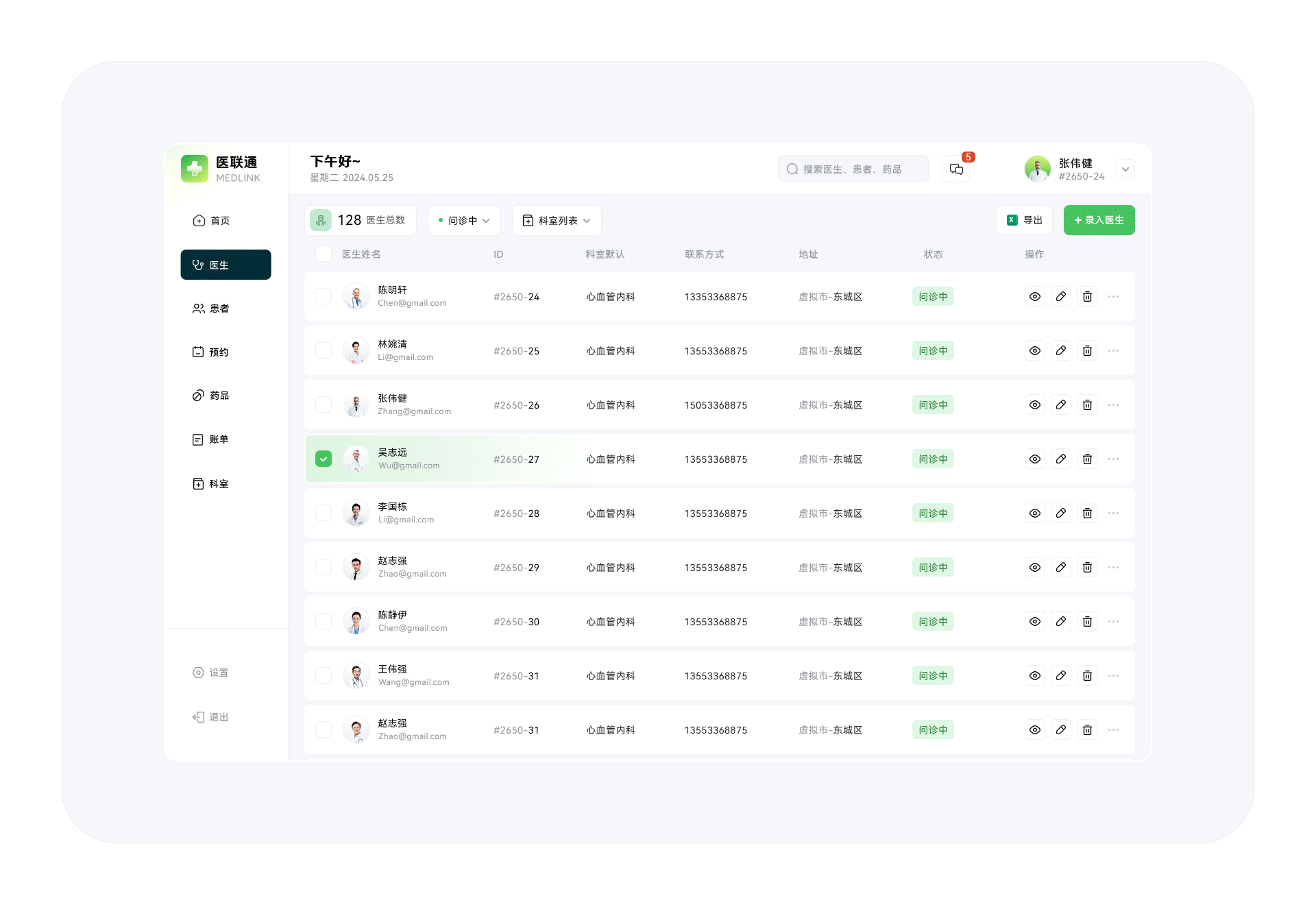This screenshot has height=905, width=1316.
Task: Open more options for 王伟强
Action: click(1113, 676)
